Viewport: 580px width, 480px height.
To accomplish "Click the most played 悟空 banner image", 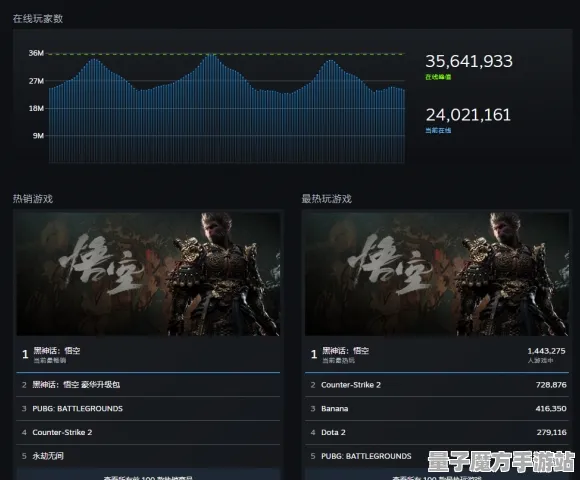I will [436, 274].
